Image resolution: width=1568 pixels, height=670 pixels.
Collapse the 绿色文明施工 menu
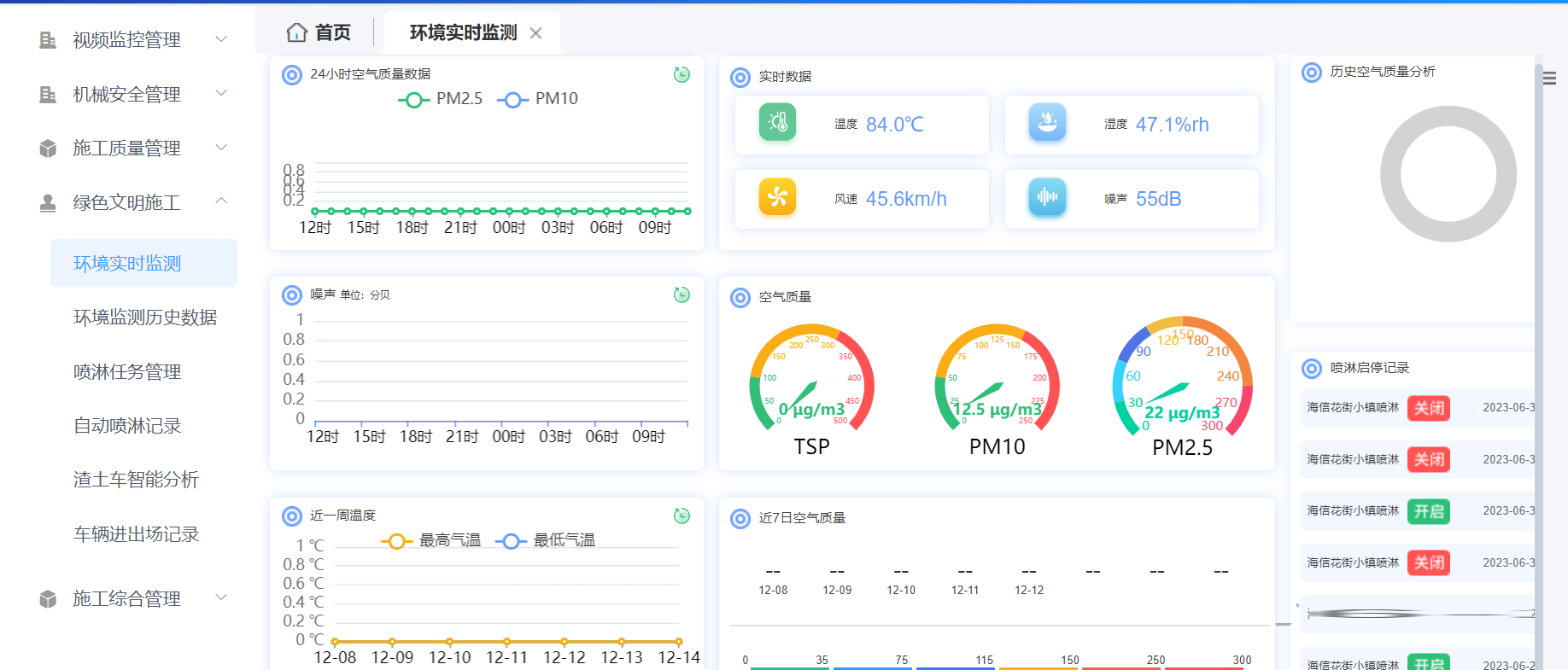click(x=126, y=203)
